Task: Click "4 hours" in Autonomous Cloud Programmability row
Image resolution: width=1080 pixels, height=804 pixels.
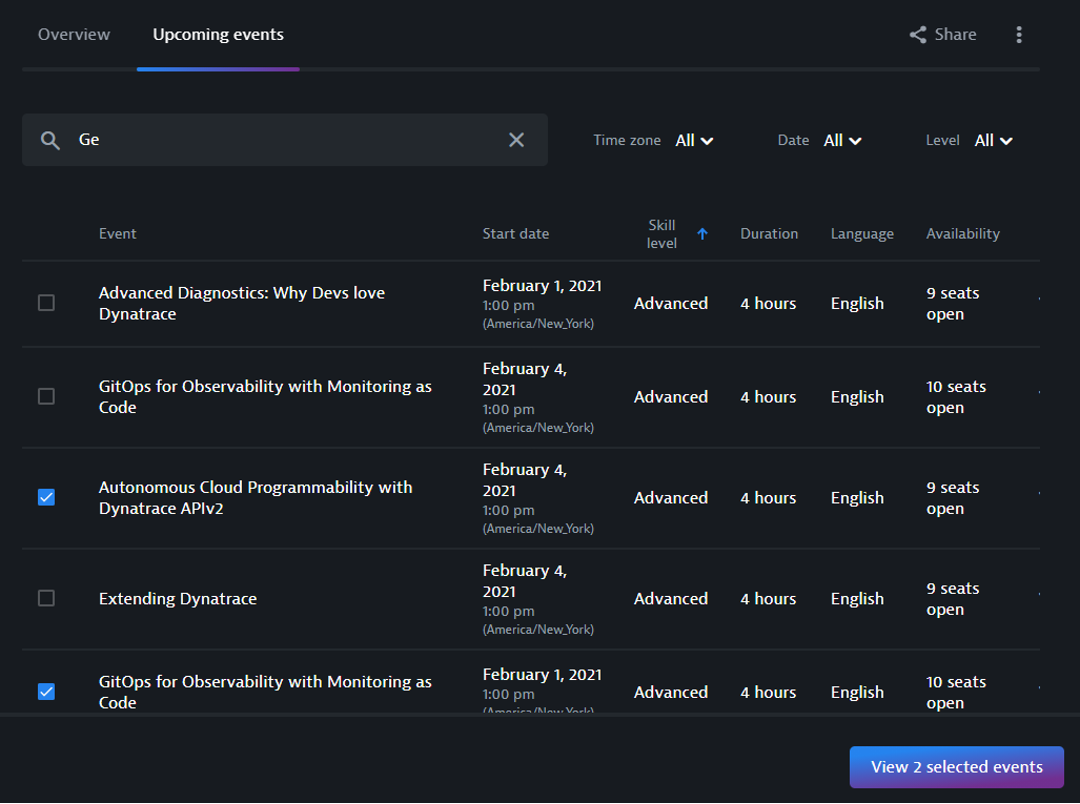Action: (x=768, y=497)
